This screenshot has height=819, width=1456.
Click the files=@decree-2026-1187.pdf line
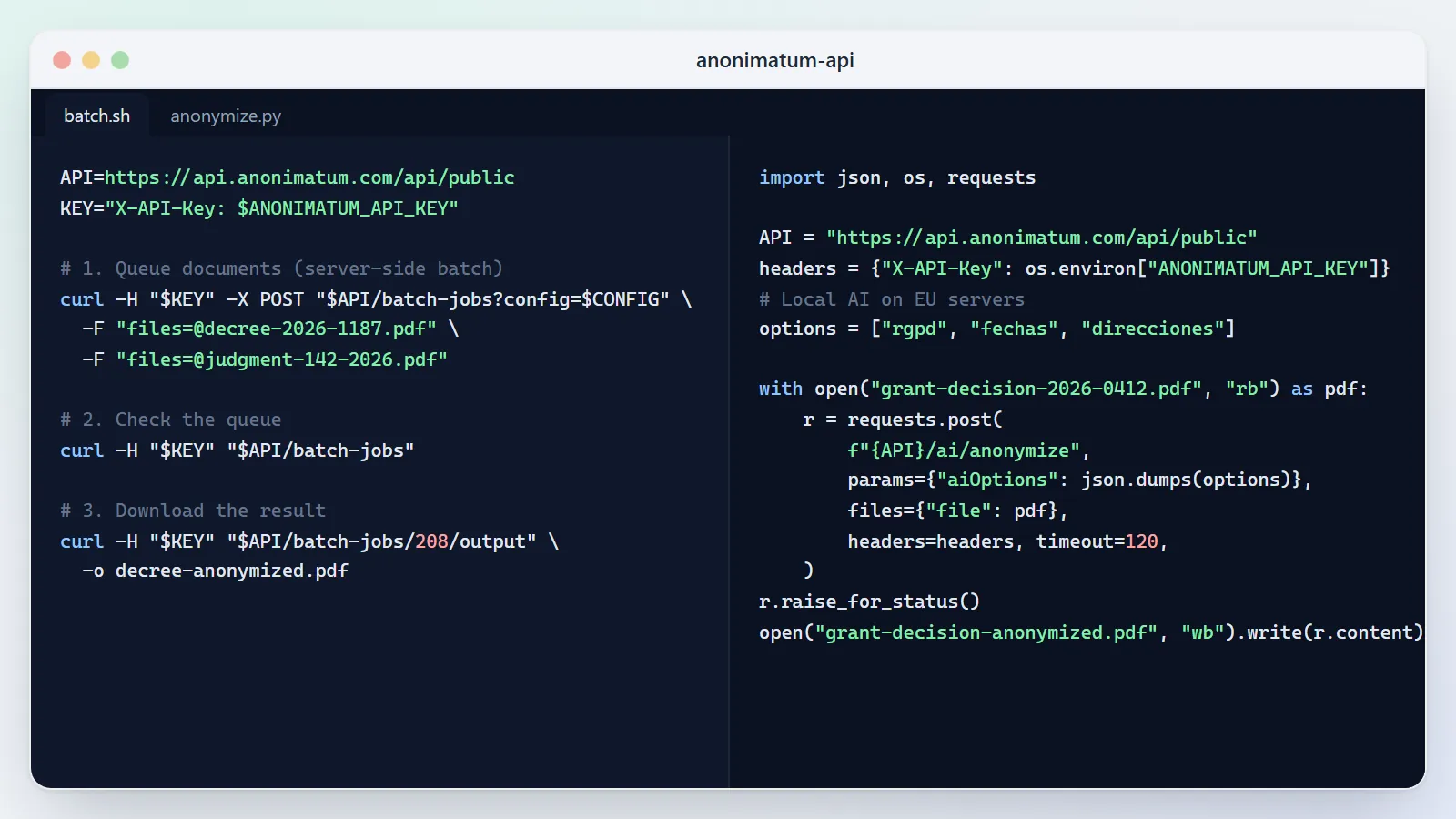click(x=270, y=329)
